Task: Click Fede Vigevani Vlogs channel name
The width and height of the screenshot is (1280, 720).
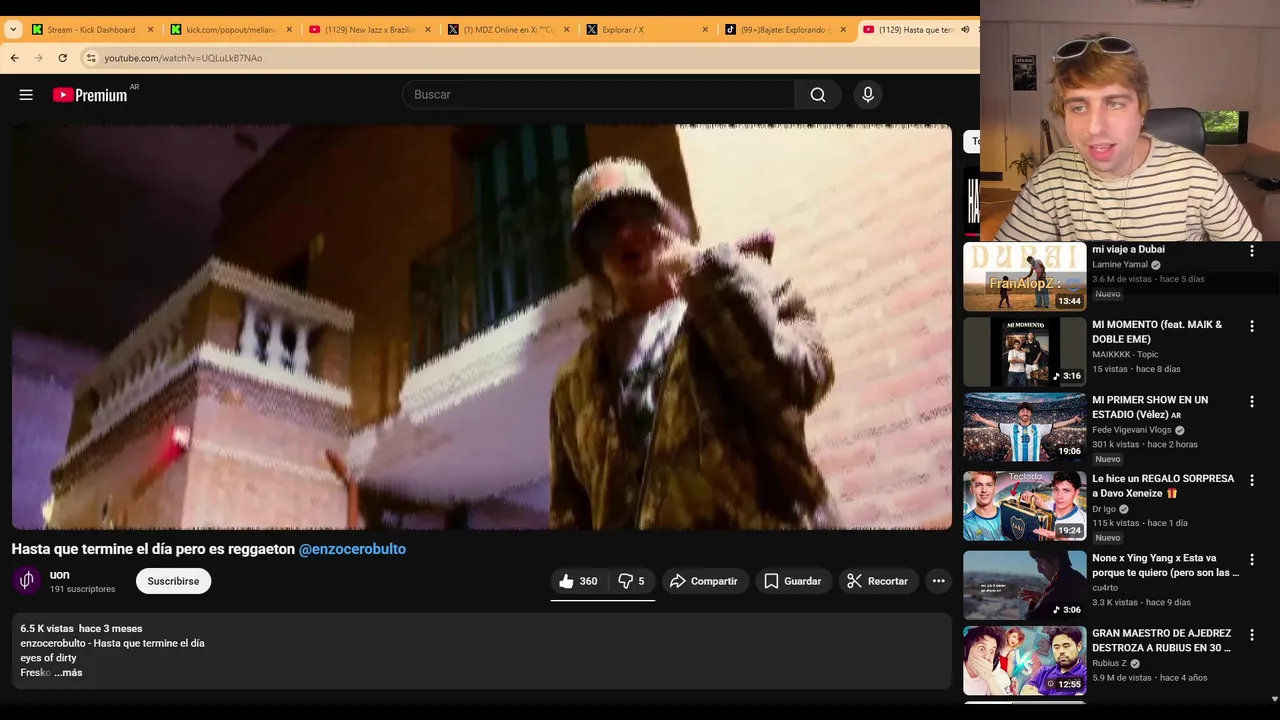Action: pos(1131,430)
